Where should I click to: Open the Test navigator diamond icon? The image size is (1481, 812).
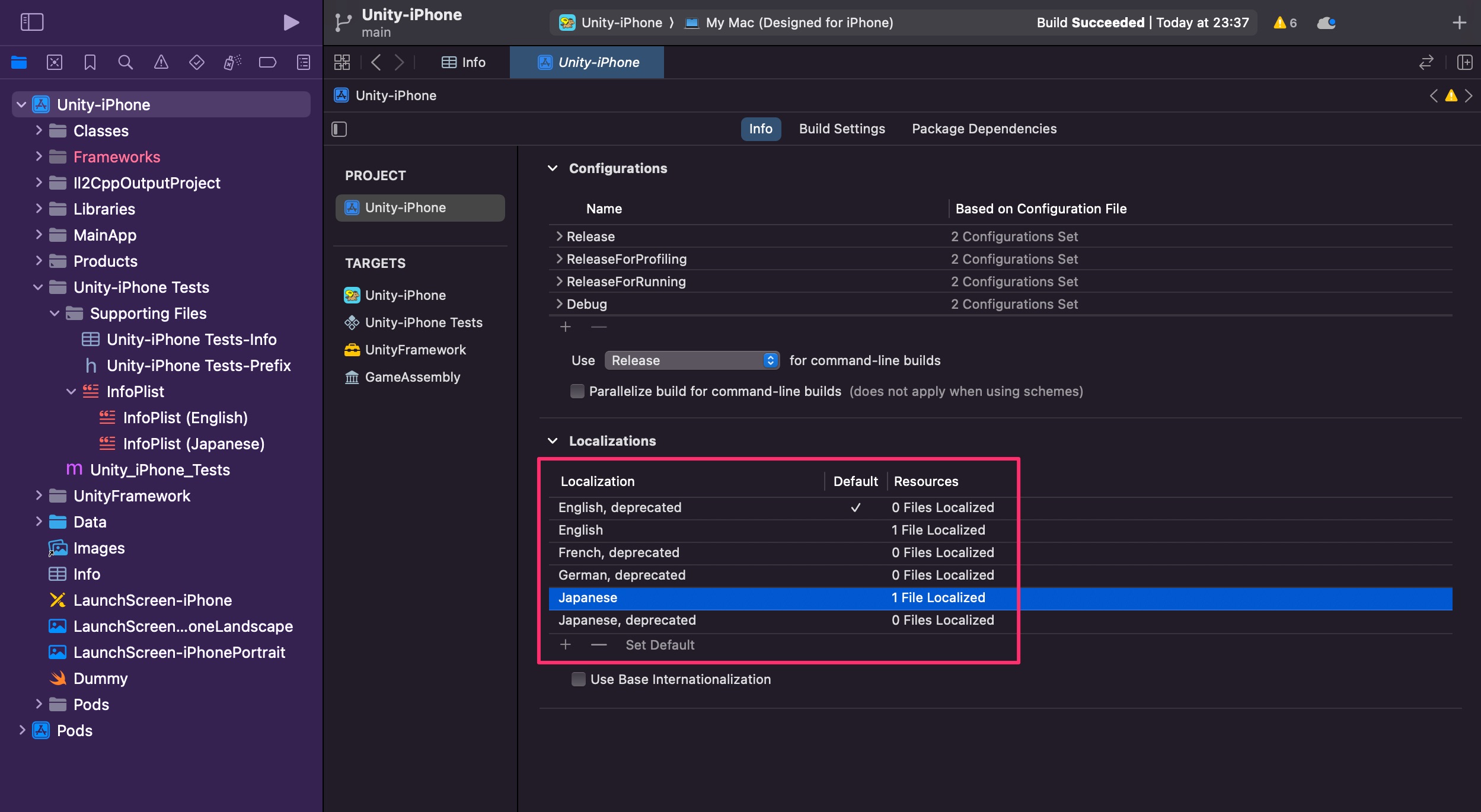(197, 62)
